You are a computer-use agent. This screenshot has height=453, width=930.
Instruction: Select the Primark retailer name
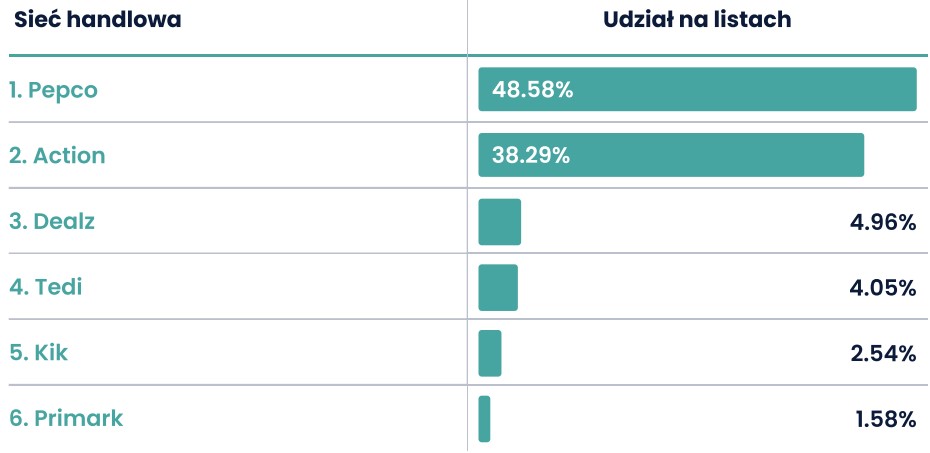coord(66,419)
